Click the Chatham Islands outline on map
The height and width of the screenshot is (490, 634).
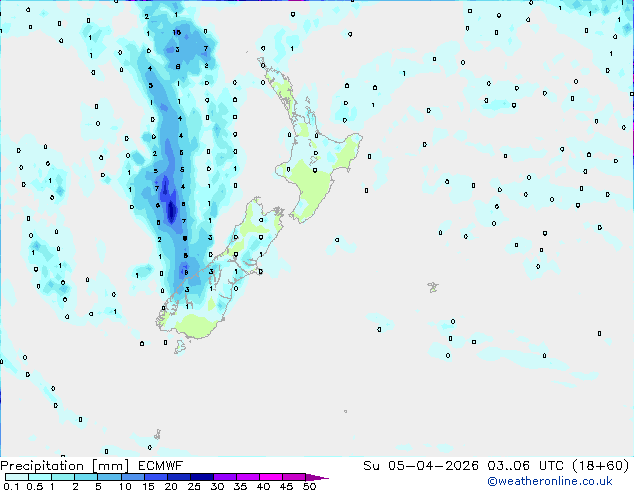[x=433, y=287]
